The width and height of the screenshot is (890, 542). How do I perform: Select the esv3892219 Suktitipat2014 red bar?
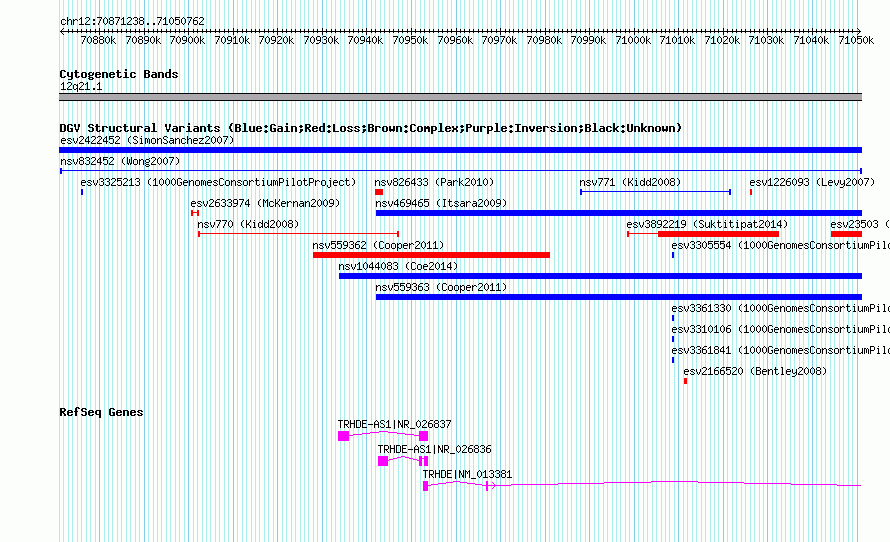[703, 234]
